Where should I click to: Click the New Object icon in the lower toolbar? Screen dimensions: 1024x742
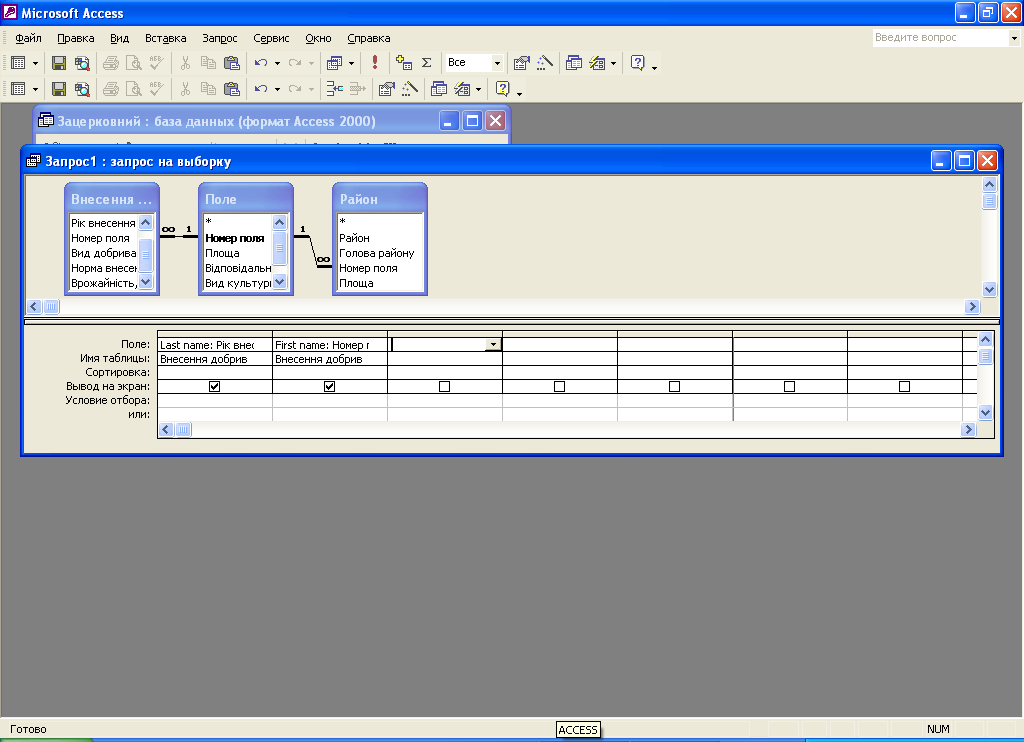coord(462,89)
